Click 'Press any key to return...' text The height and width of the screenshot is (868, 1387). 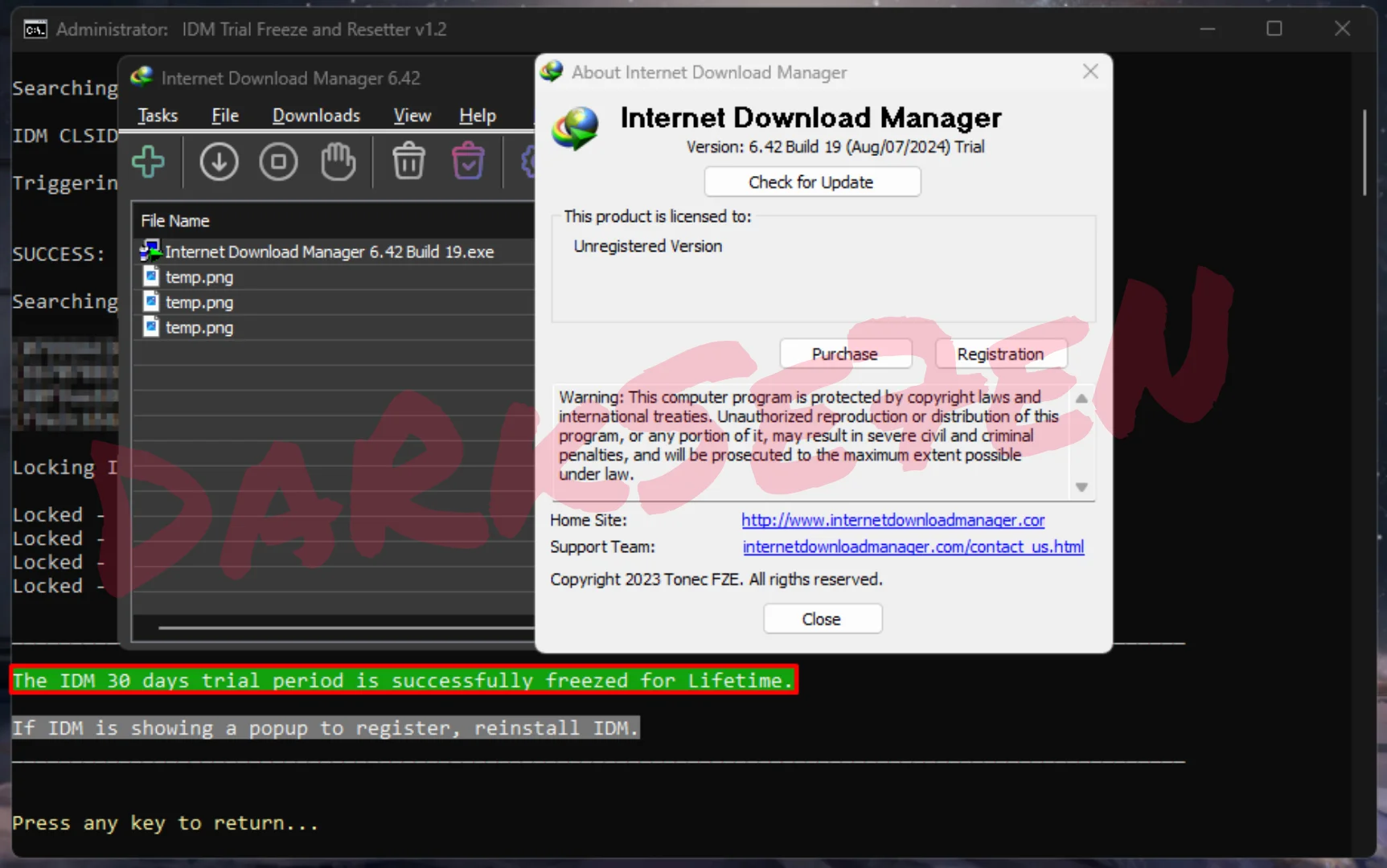click(165, 823)
